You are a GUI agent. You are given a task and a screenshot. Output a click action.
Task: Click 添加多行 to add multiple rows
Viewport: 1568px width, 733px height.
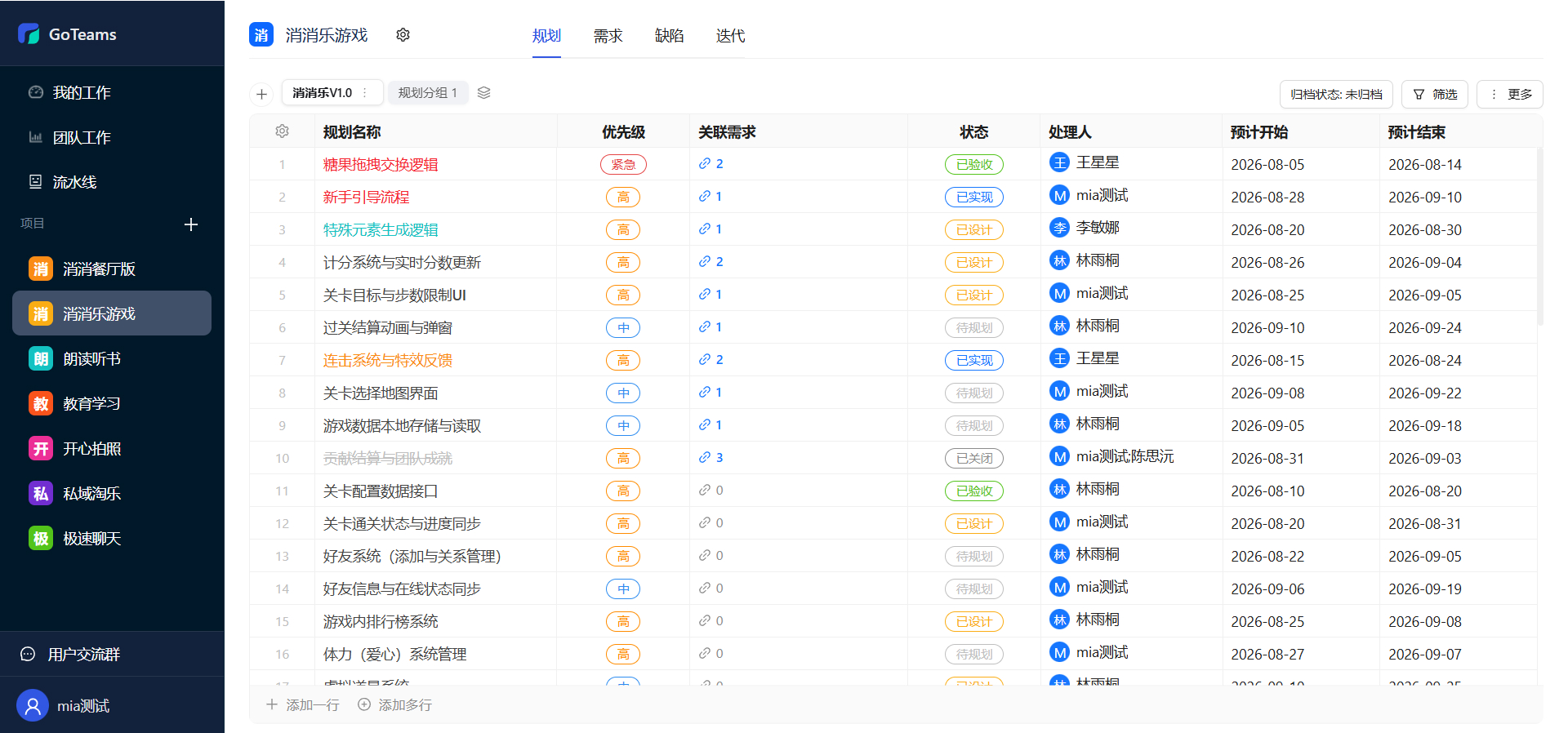pyautogui.click(x=395, y=704)
